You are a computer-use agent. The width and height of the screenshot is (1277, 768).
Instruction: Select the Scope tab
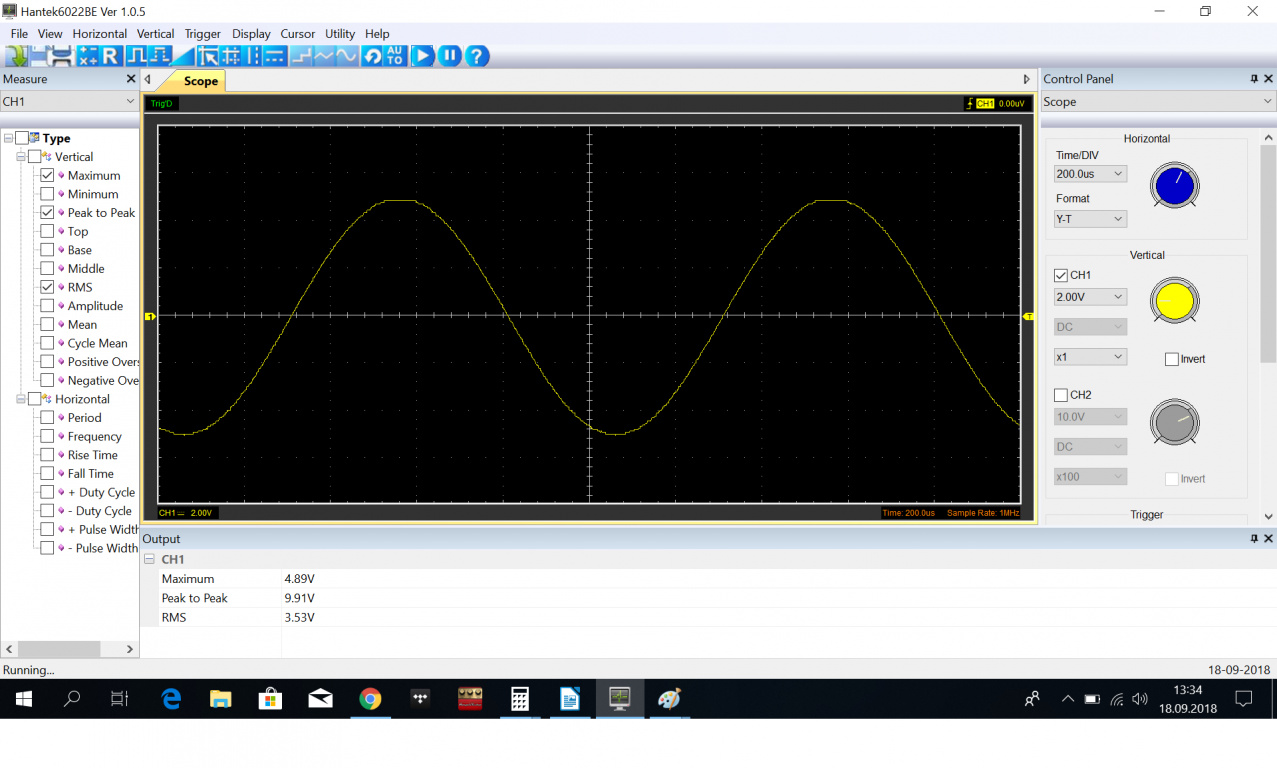pos(200,81)
